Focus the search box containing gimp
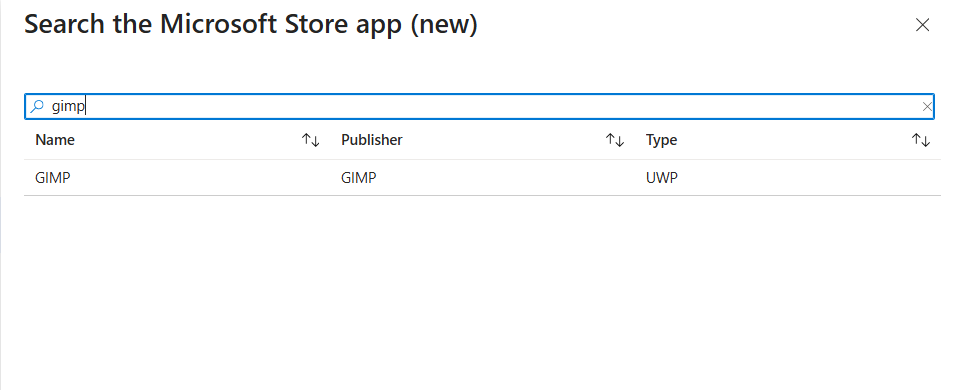955x390 pixels. coord(479,107)
